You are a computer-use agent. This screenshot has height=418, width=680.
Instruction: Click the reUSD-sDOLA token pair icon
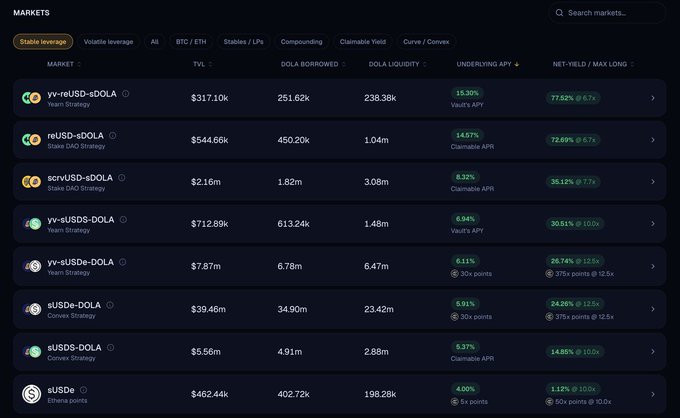(31, 140)
